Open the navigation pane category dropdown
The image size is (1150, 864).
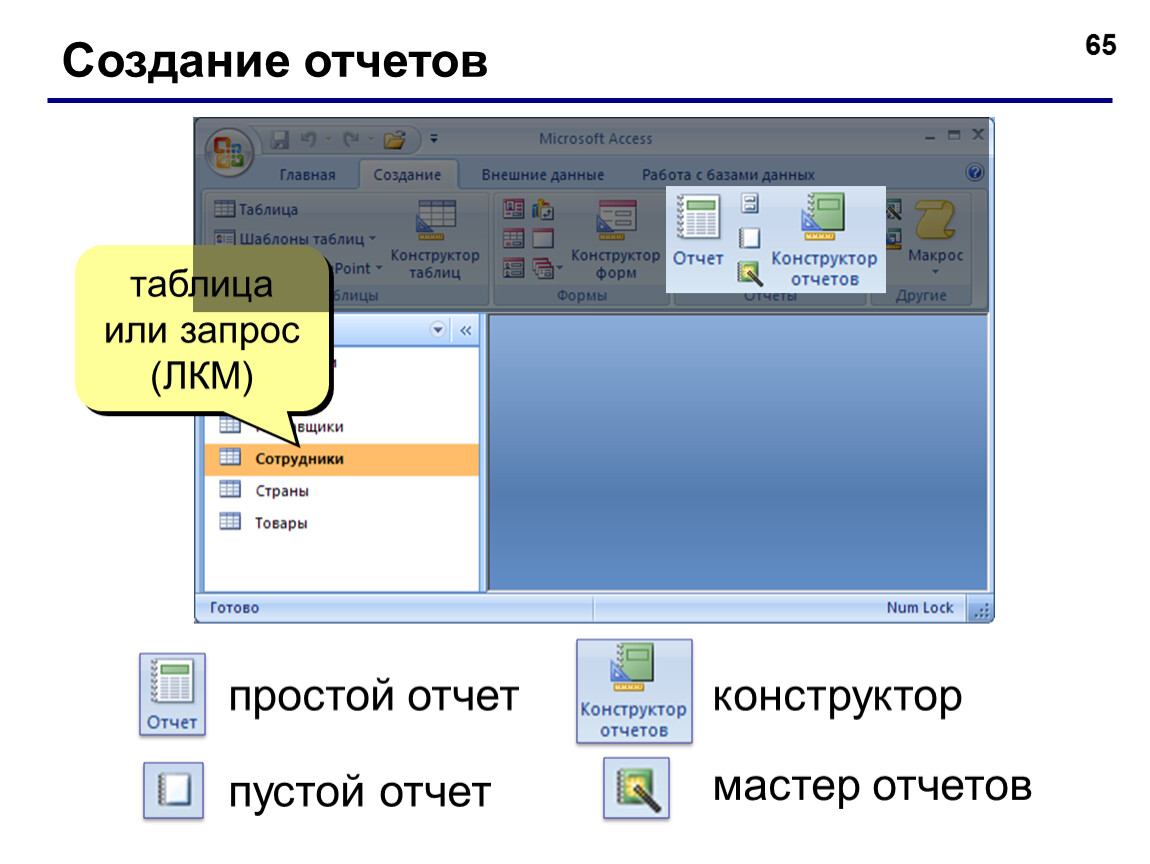coord(438,329)
